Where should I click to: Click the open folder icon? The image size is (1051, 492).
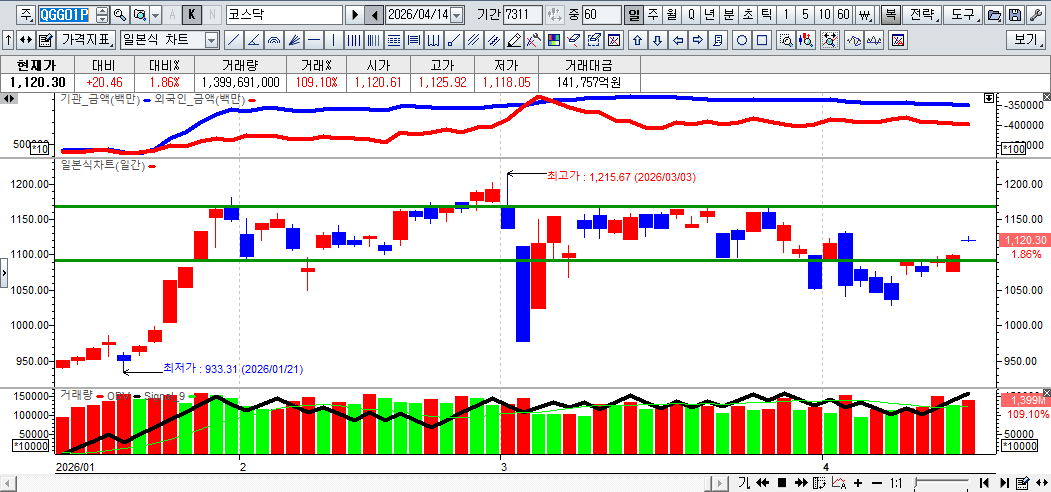[x=994, y=15]
